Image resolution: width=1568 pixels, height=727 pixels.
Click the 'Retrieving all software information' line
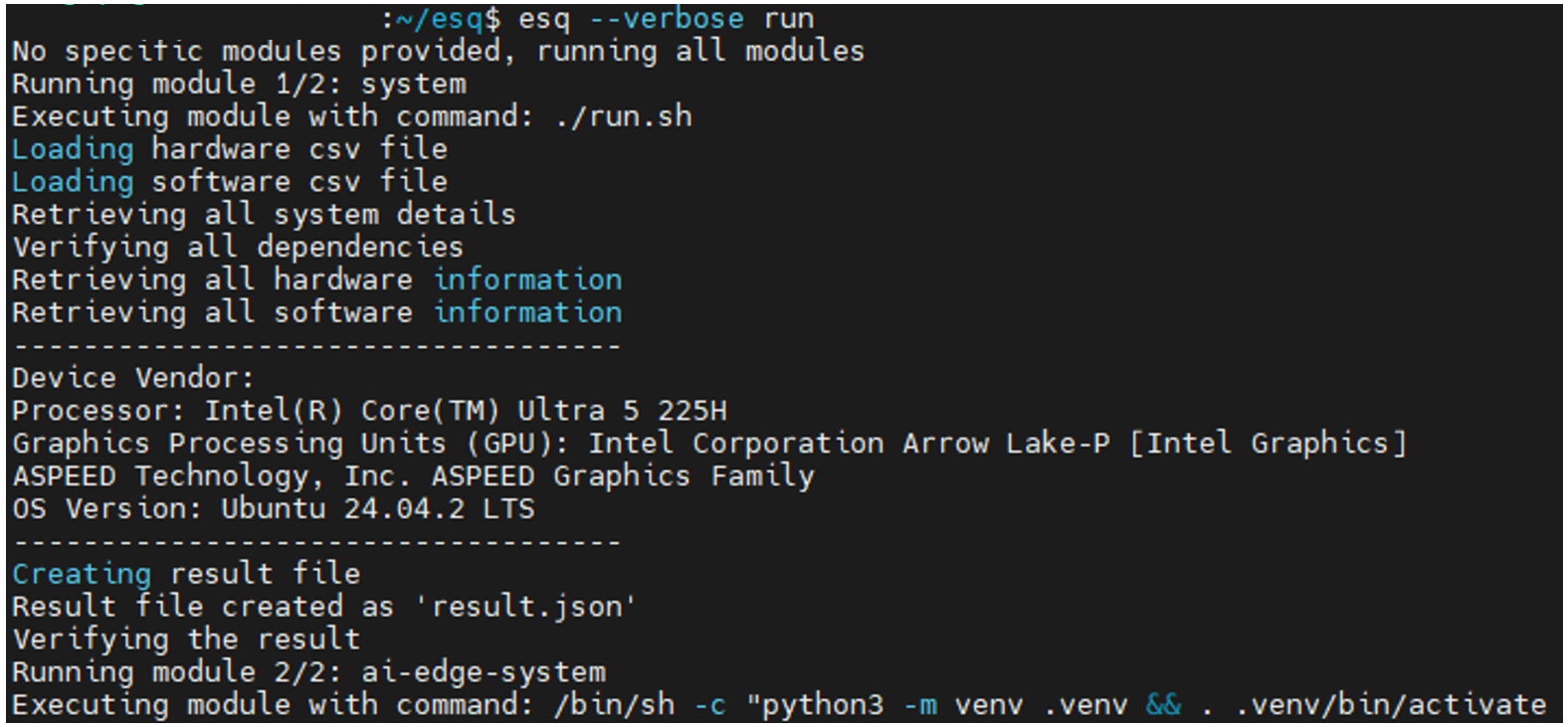click(316, 313)
